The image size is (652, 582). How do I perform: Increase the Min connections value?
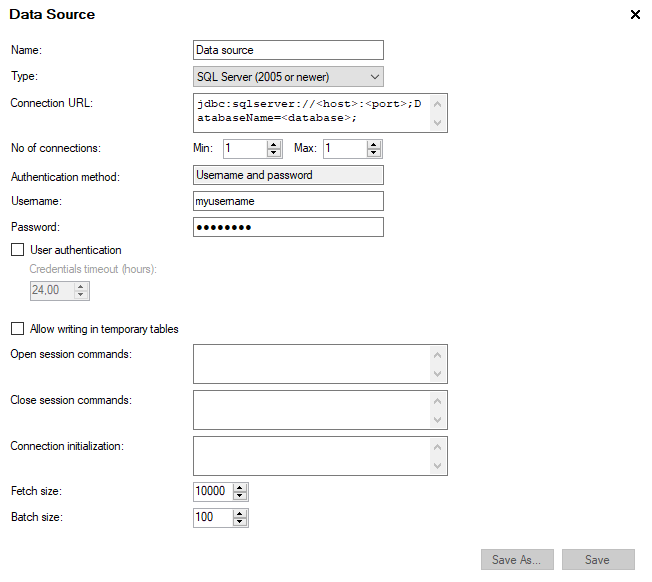click(274, 144)
